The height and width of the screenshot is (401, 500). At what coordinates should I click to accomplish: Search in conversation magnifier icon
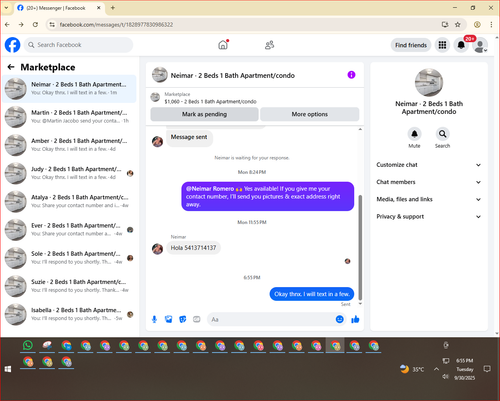tap(442, 134)
